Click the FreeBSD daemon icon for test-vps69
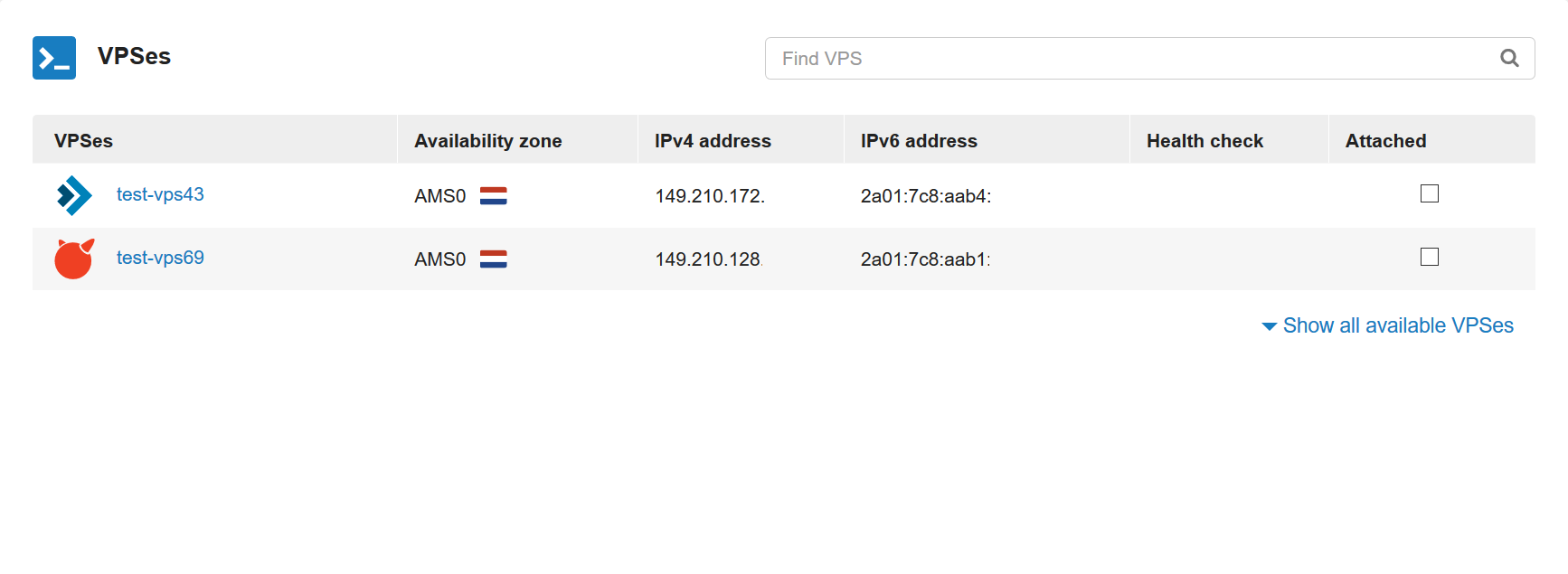1568x574 pixels. coord(74,258)
